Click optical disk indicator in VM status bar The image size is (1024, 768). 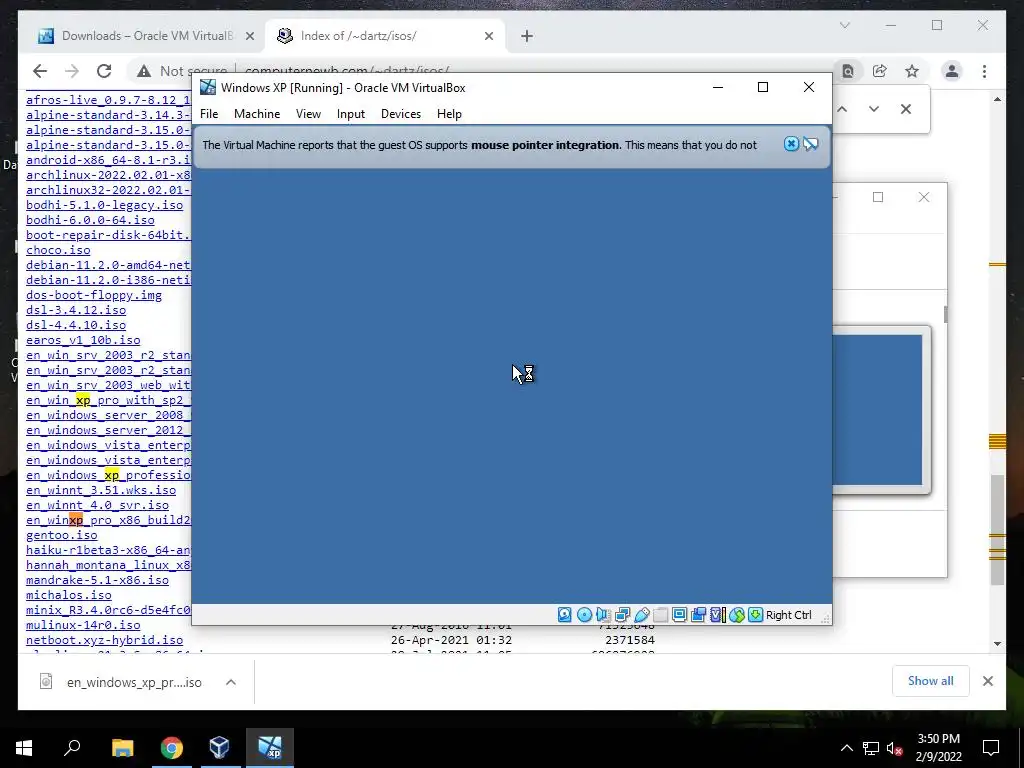584,615
